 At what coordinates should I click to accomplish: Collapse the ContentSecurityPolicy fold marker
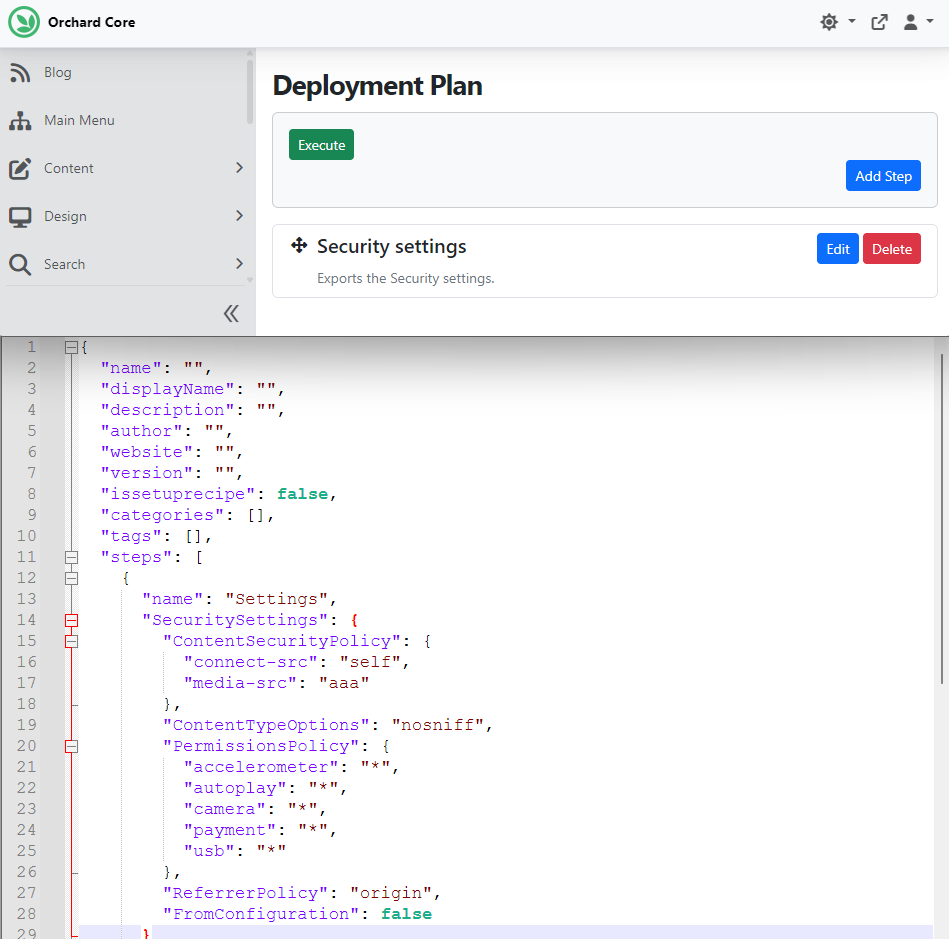[x=71, y=642]
